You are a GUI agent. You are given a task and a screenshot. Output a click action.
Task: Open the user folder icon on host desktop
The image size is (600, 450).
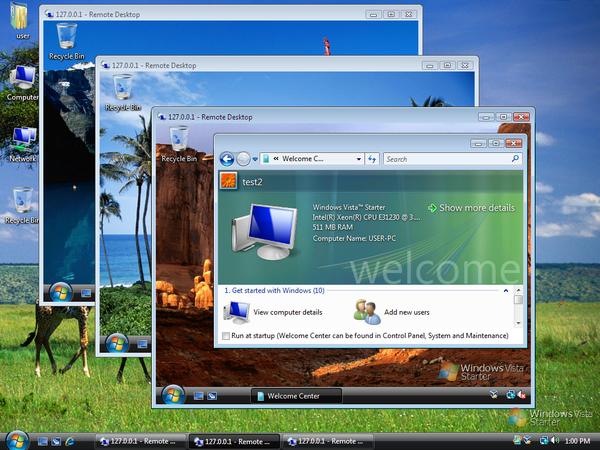click(x=20, y=19)
